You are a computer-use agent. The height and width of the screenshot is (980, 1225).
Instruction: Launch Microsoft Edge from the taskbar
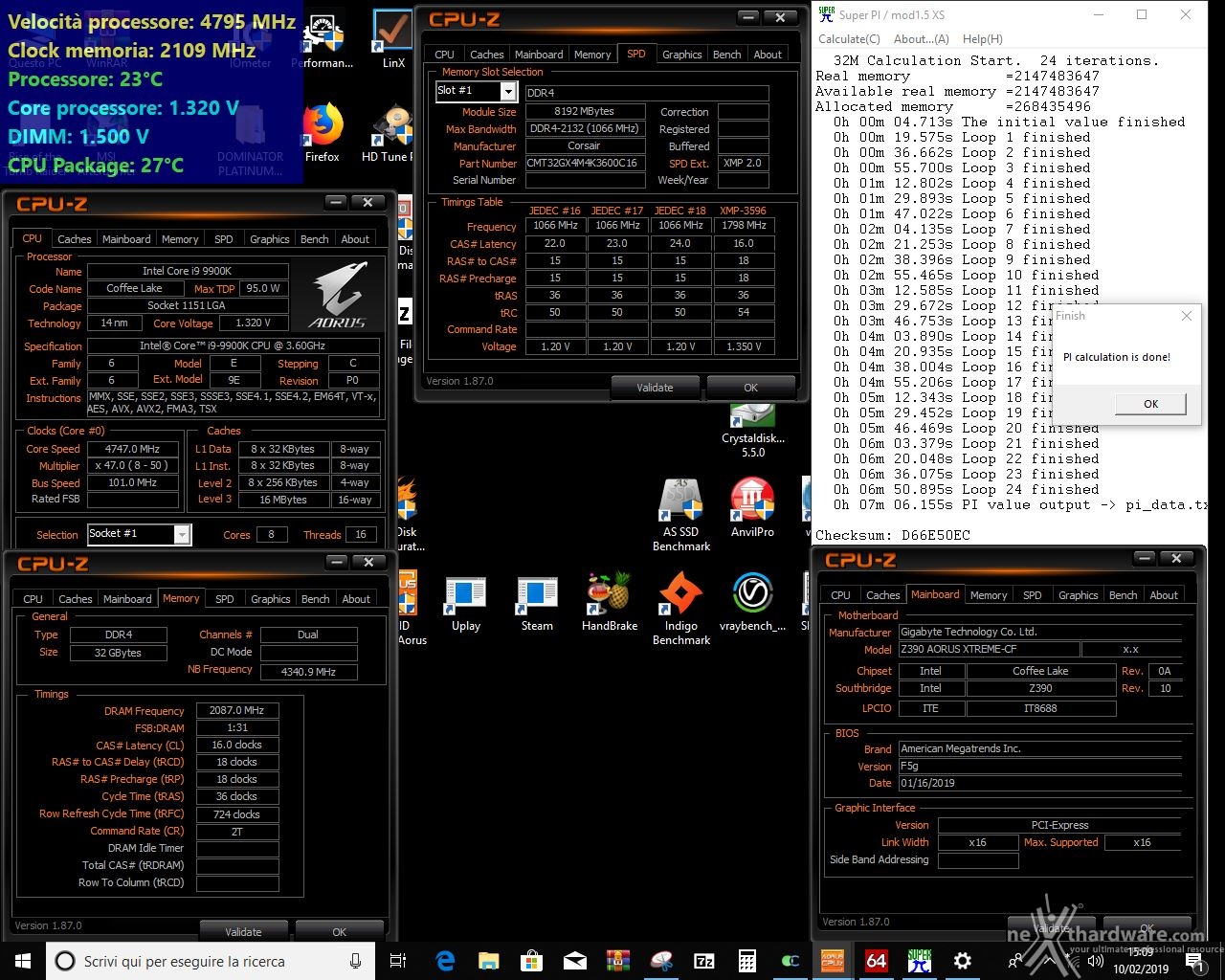coord(445,961)
